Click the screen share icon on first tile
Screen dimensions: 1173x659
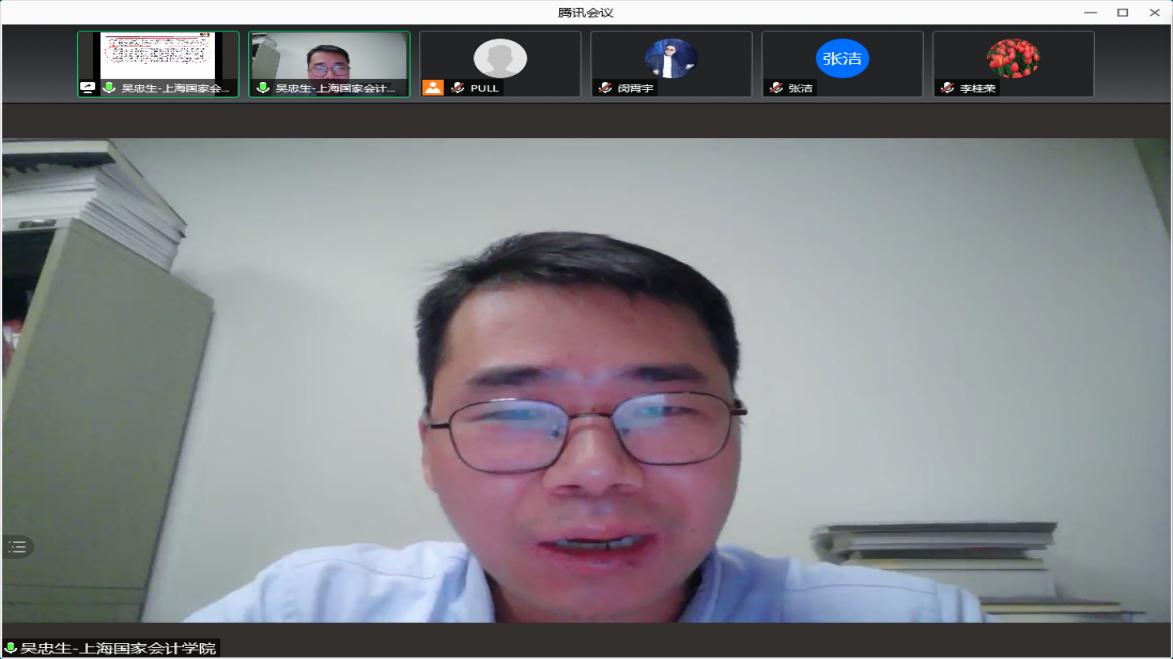[88, 88]
